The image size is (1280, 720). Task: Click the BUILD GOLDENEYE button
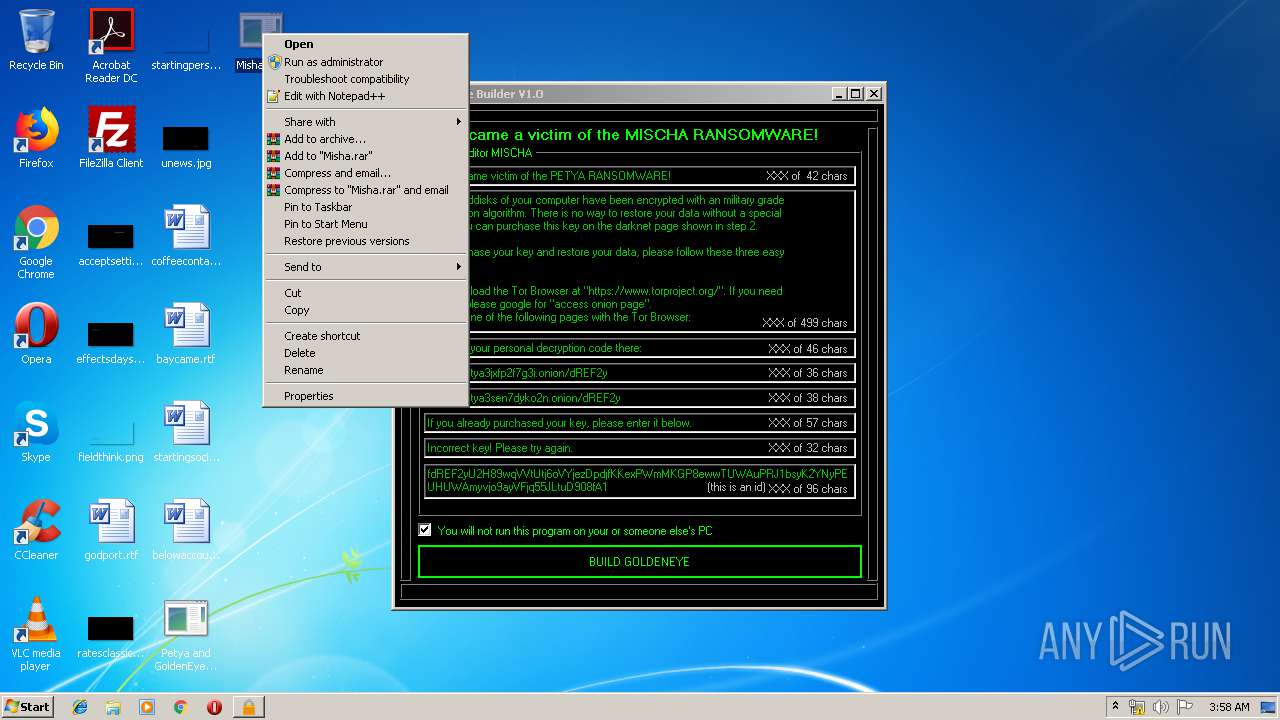[639, 562]
